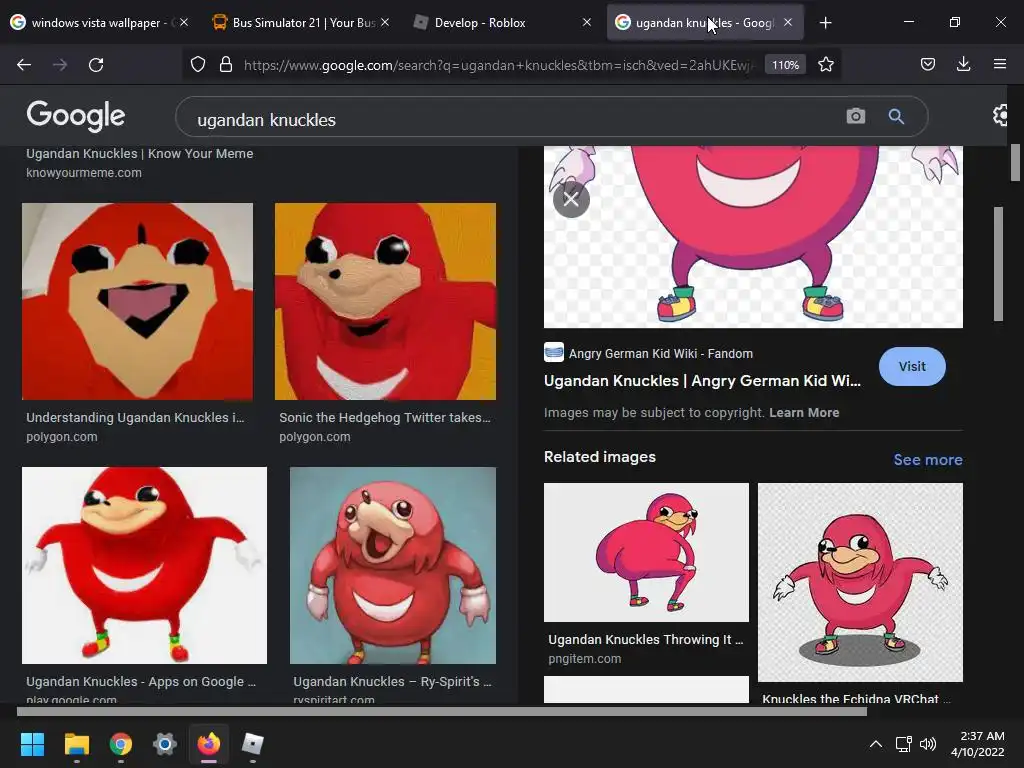Open Ugandan Knuckles Angry German Kid Wiki title
The image size is (1024, 768).
point(702,381)
